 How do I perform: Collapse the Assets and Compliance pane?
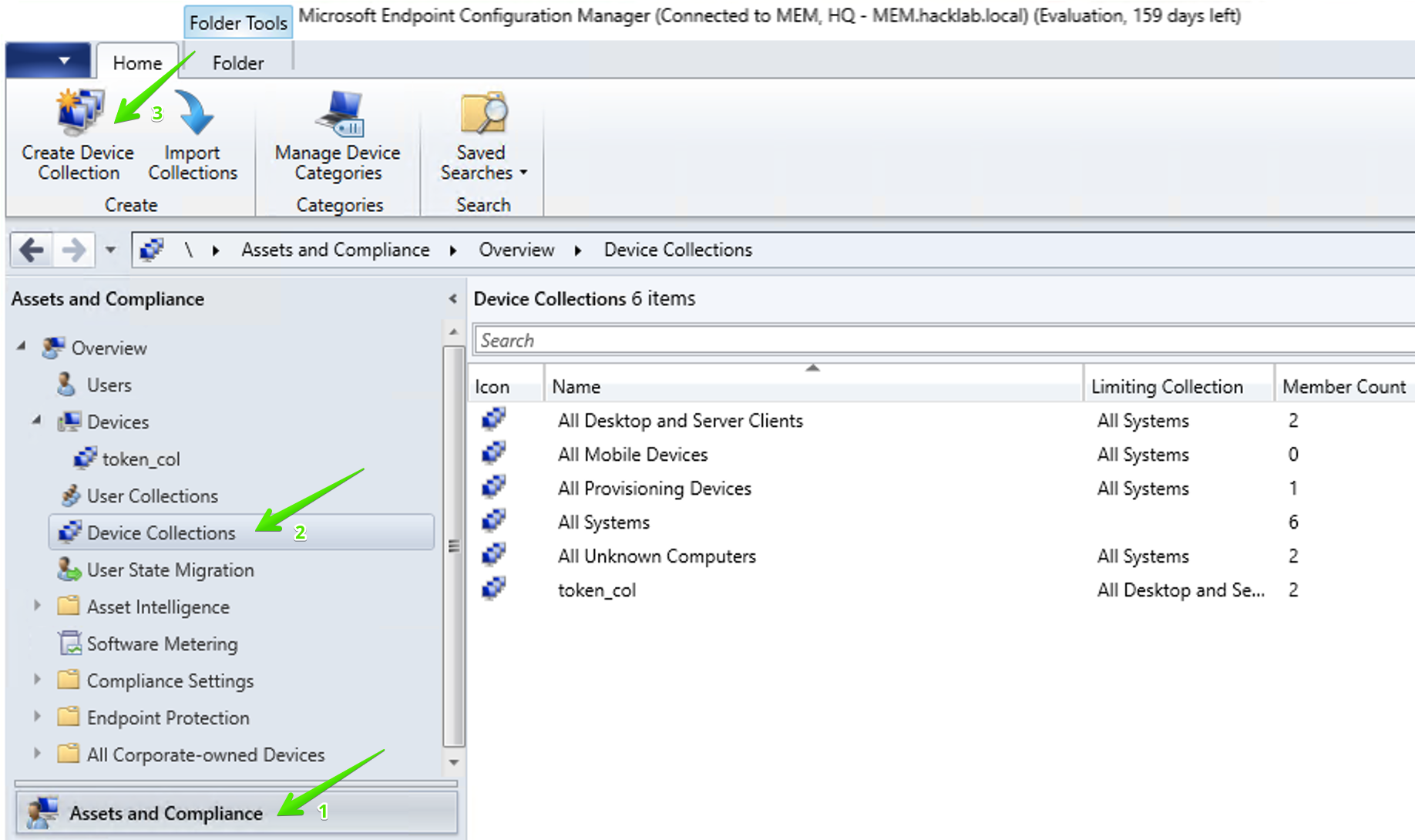click(x=453, y=299)
